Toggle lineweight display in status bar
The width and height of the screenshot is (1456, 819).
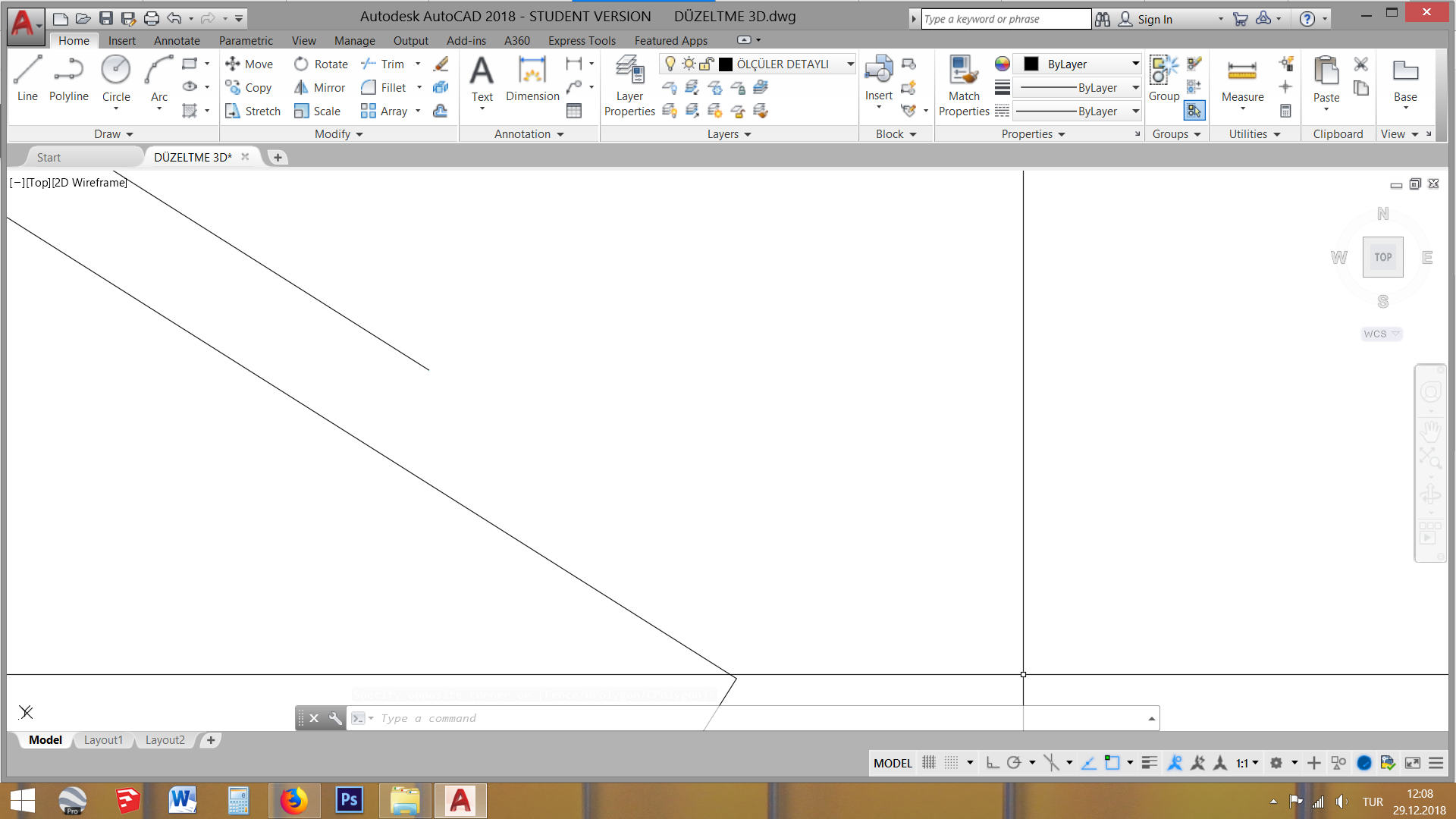(x=1150, y=763)
